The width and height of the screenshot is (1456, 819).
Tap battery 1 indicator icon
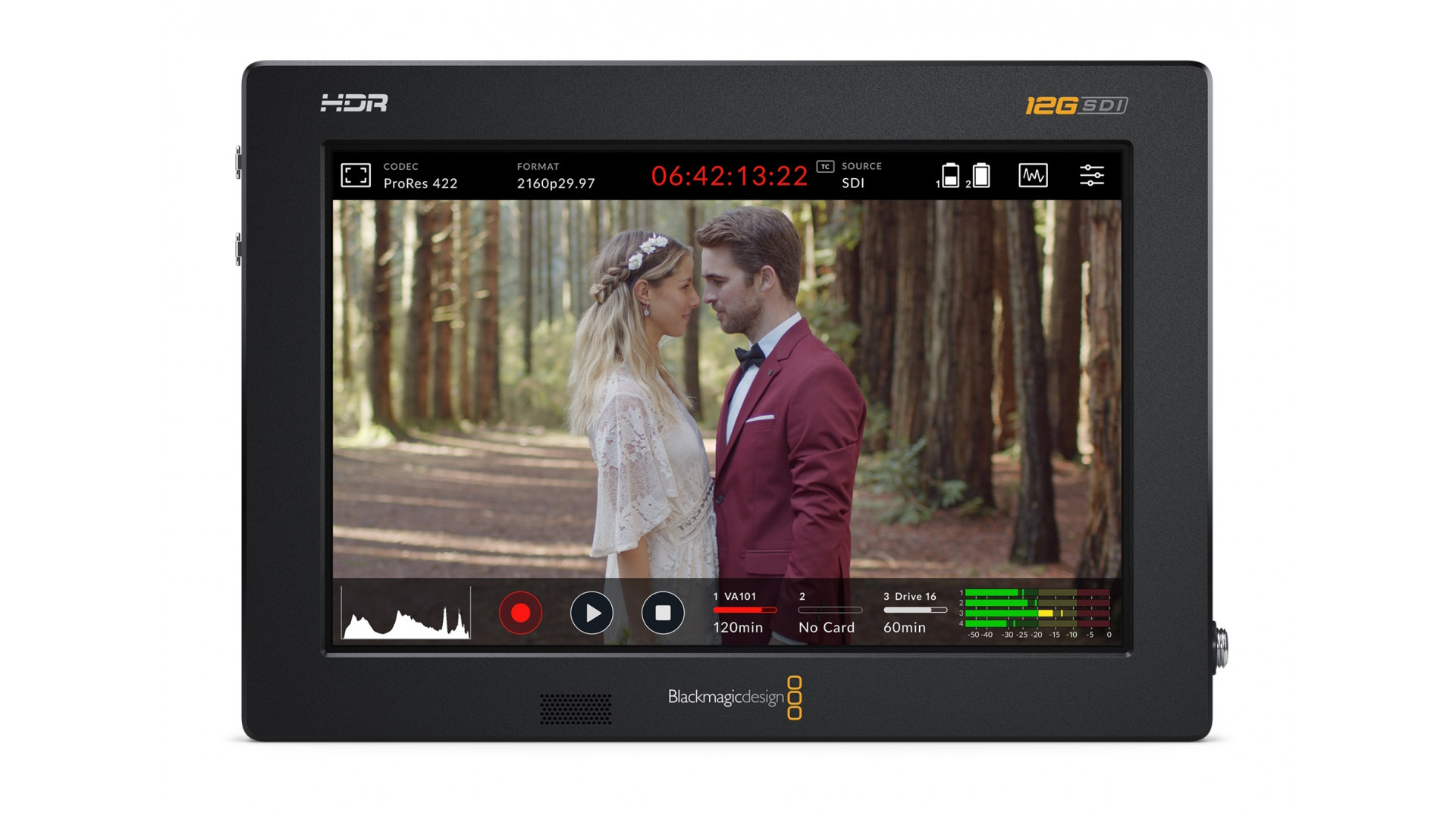coord(949,175)
